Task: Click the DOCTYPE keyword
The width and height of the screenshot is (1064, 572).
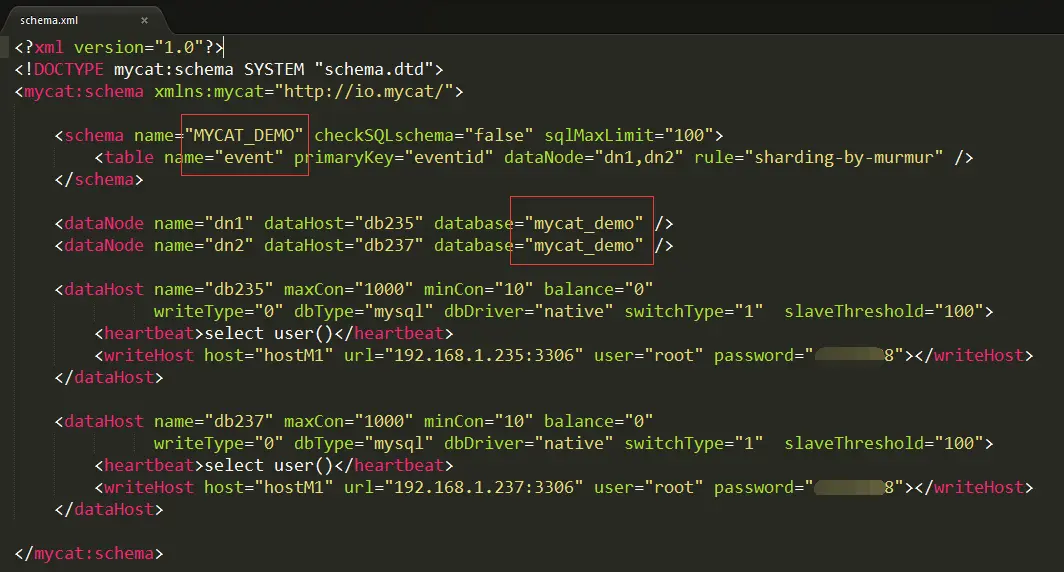Action: click(69, 69)
